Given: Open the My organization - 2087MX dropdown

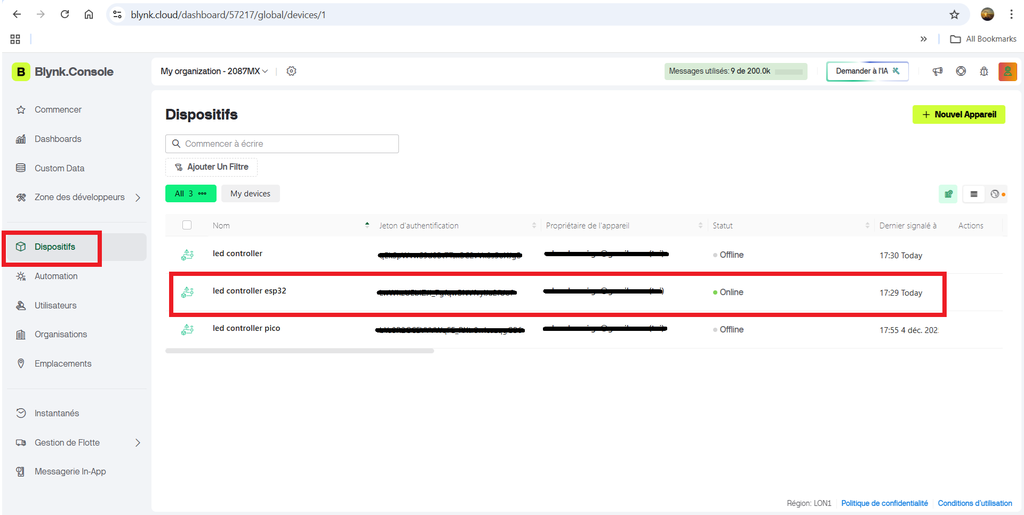Looking at the screenshot, I should (x=214, y=71).
